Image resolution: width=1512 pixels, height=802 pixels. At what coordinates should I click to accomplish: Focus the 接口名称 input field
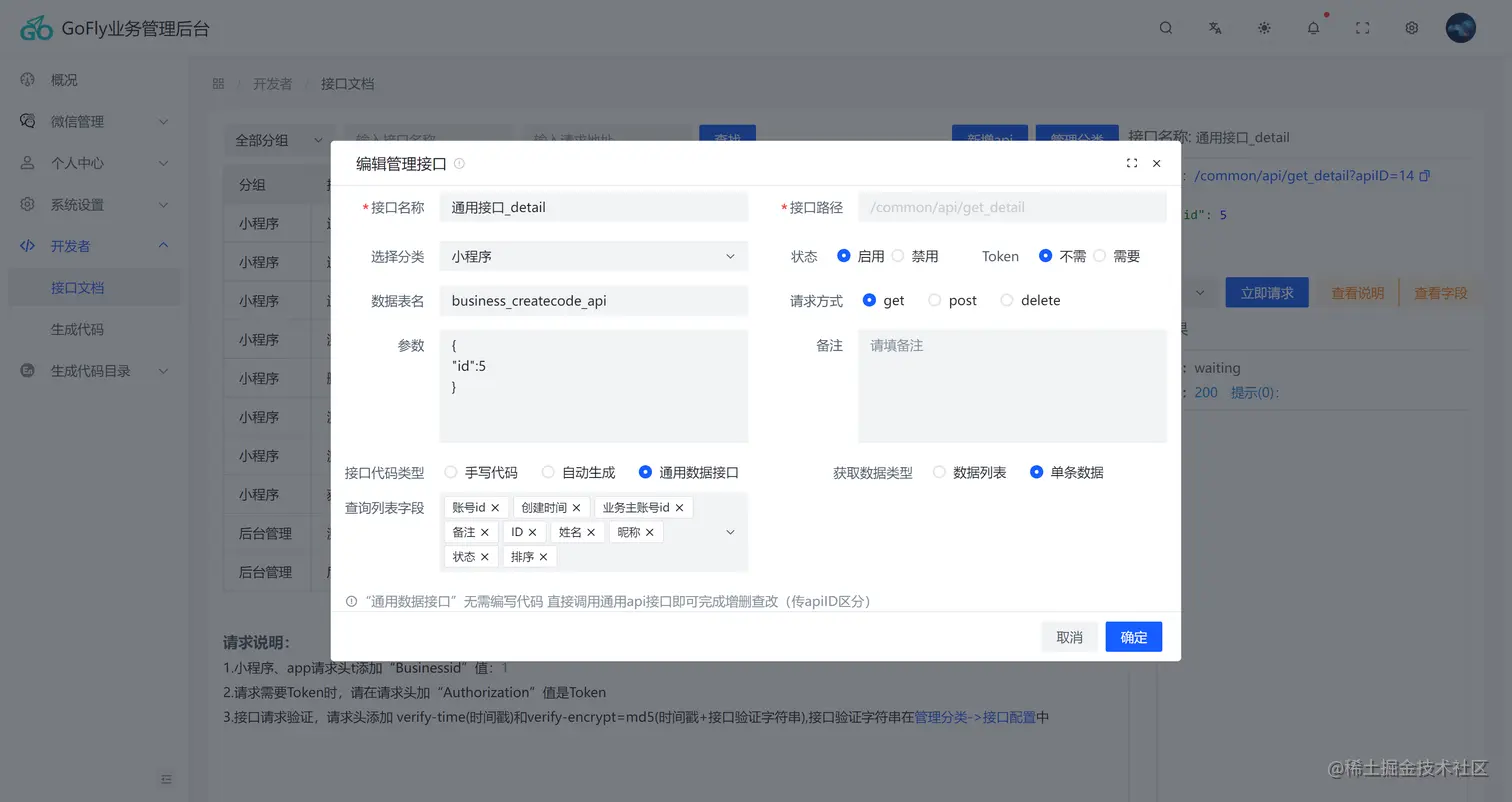(x=593, y=208)
